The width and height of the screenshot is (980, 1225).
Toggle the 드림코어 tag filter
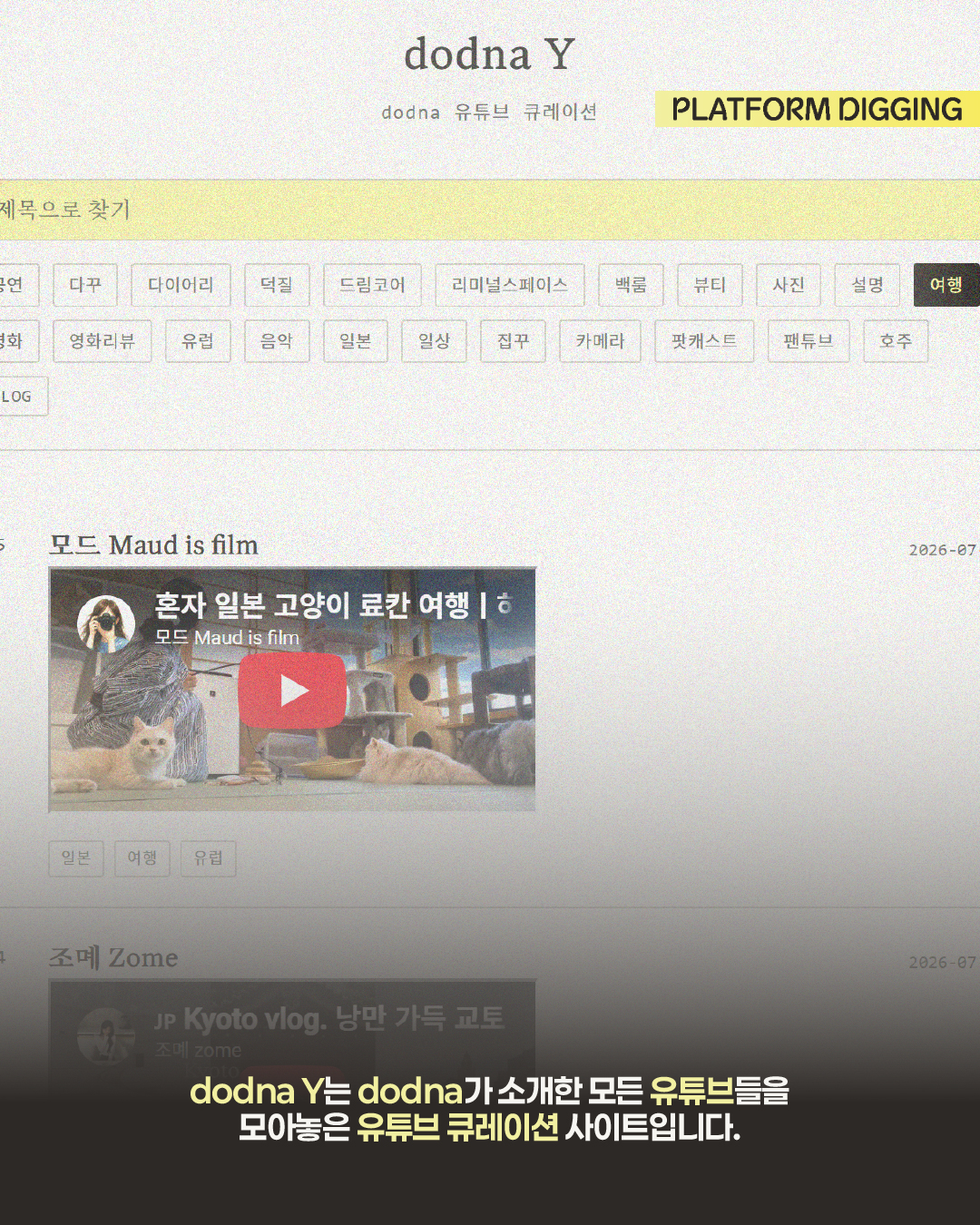click(372, 285)
